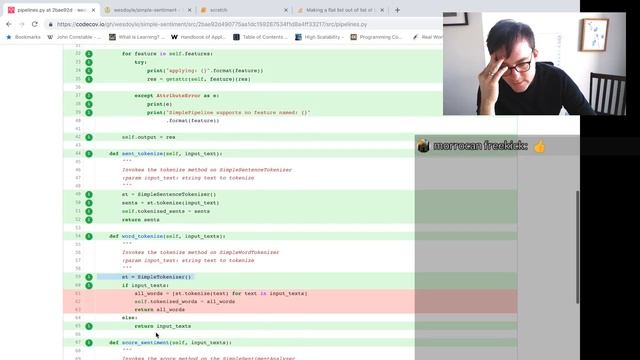Open the 'Programming Co...' bookmark
The image size is (640, 360).
(x=376, y=37)
